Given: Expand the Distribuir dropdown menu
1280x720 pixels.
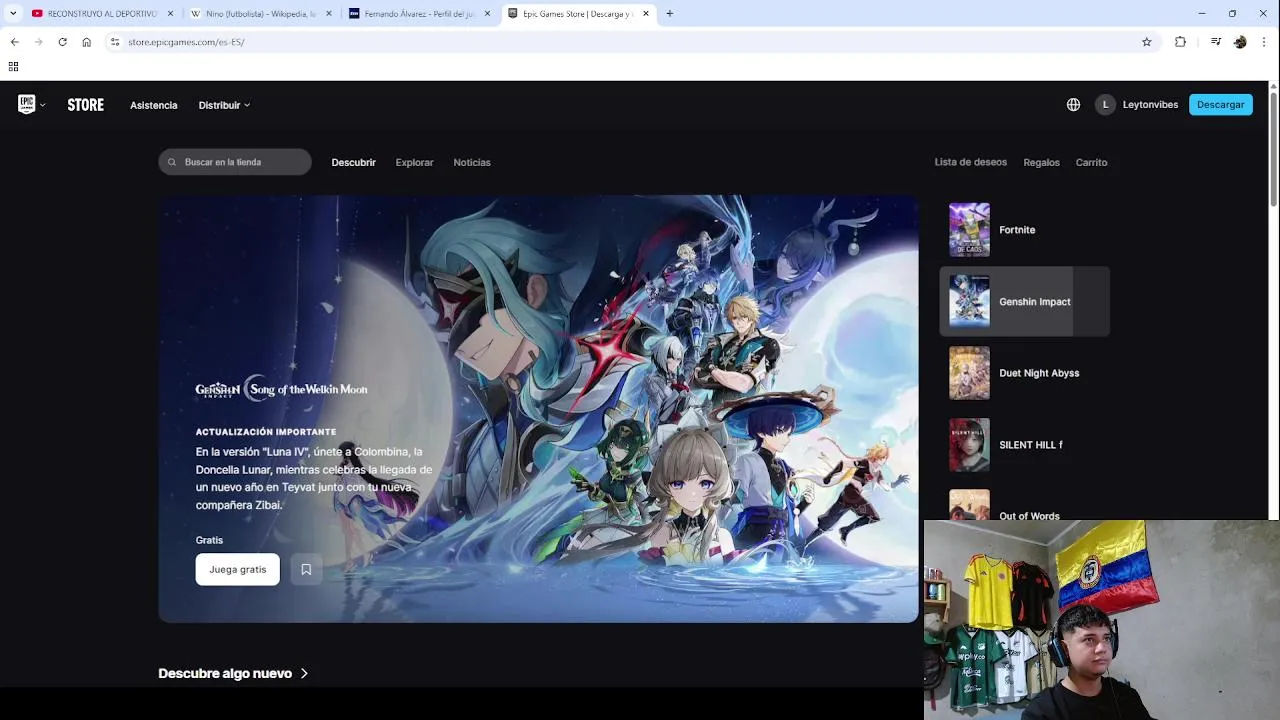Looking at the screenshot, I should click(224, 105).
